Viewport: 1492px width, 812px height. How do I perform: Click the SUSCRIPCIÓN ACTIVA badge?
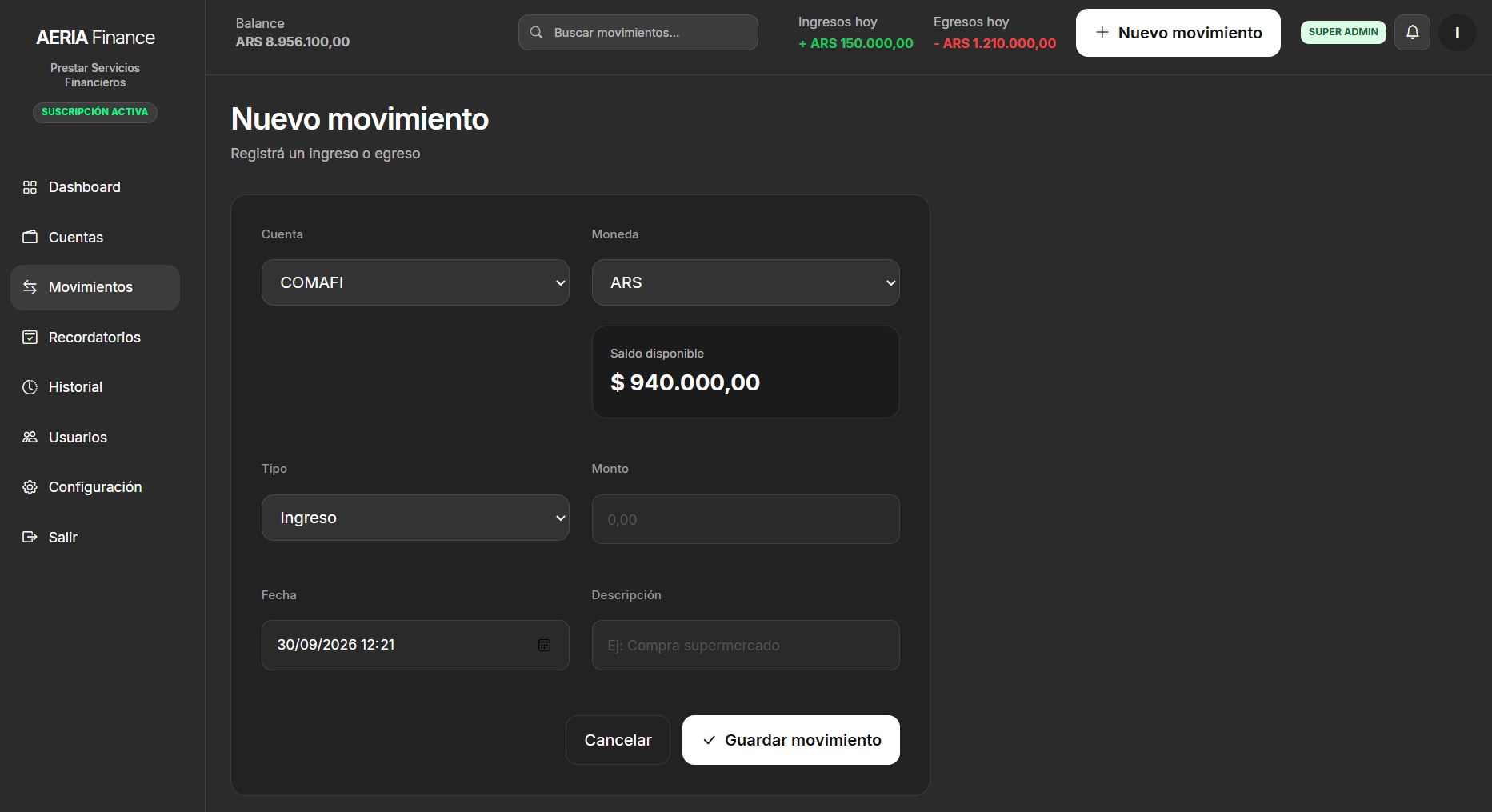(x=95, y=112)
